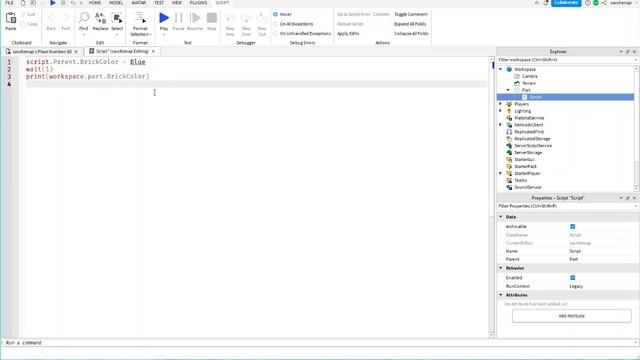Select Camera in the Explorer tree
This screenshot has height=360, width=640.
click(529, 76)
